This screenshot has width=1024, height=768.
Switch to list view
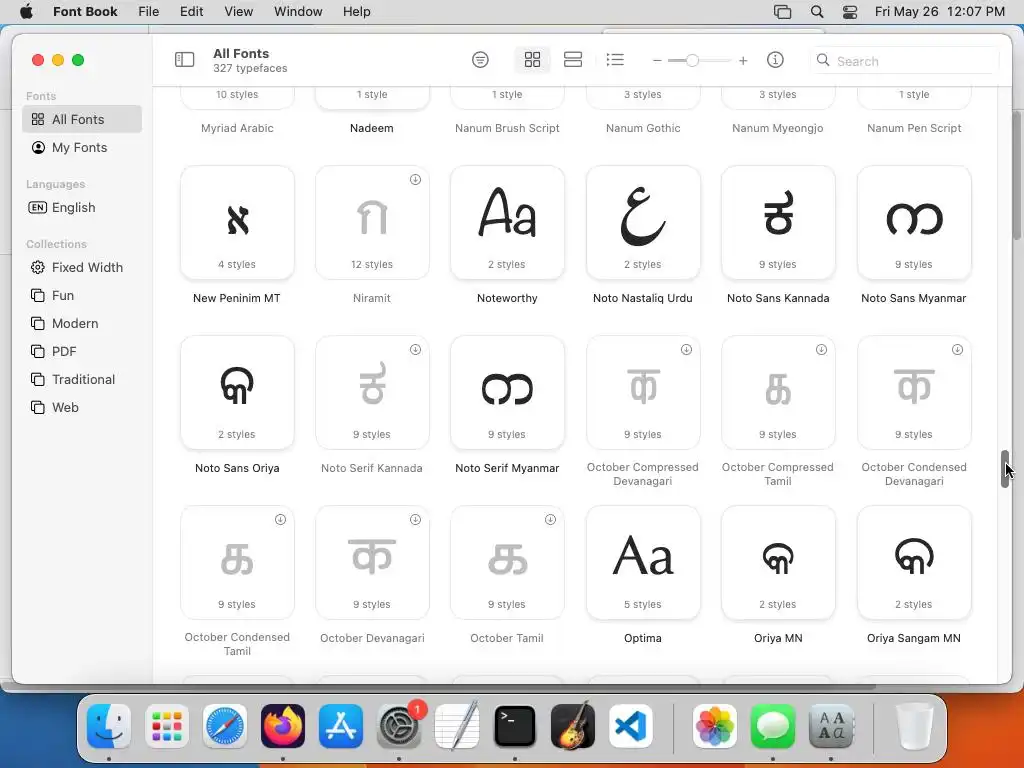(x=615, y=60)
